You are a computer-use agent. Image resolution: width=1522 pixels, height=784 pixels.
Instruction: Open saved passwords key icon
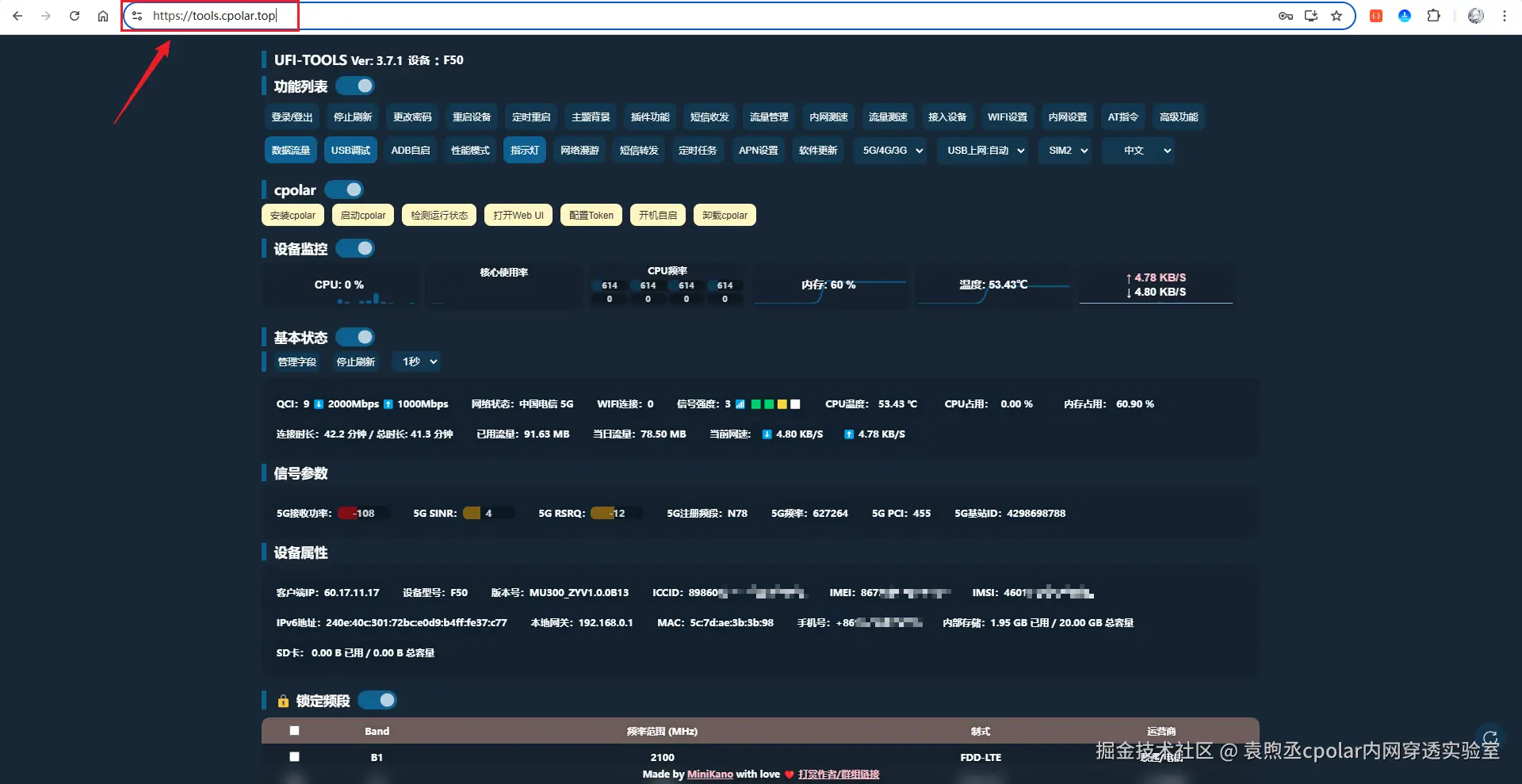(x=1286, y=16)
